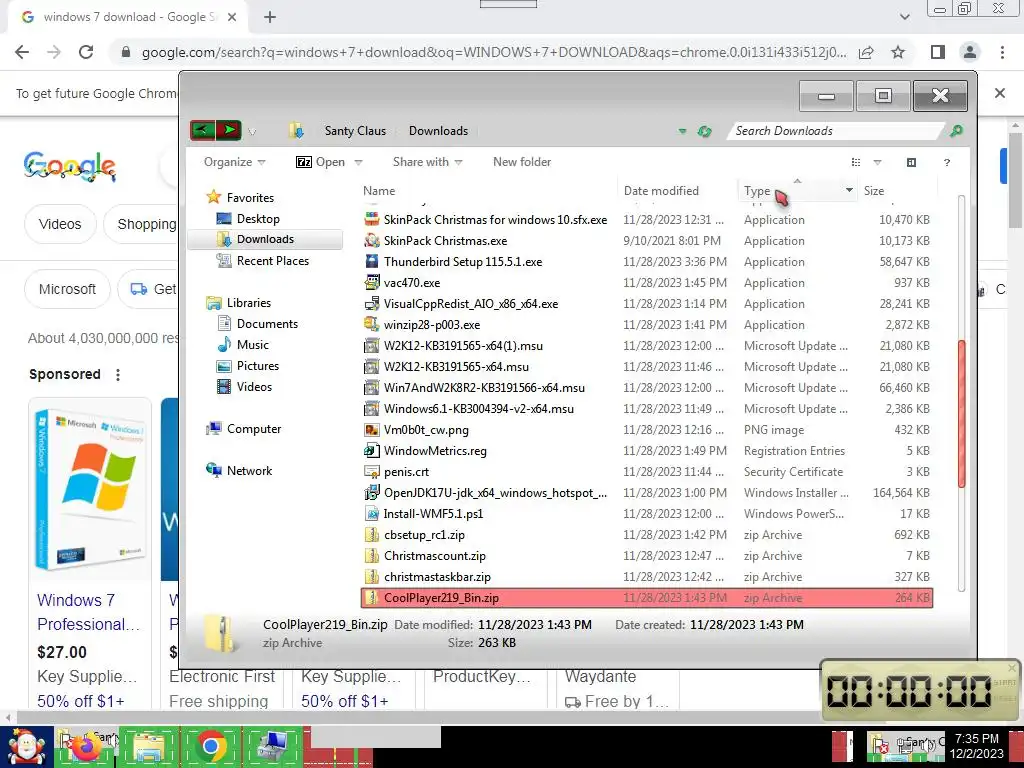Open the Chrome profile avatar
Viewport: 1024px width, 768px height.
[x=970, y=52]
